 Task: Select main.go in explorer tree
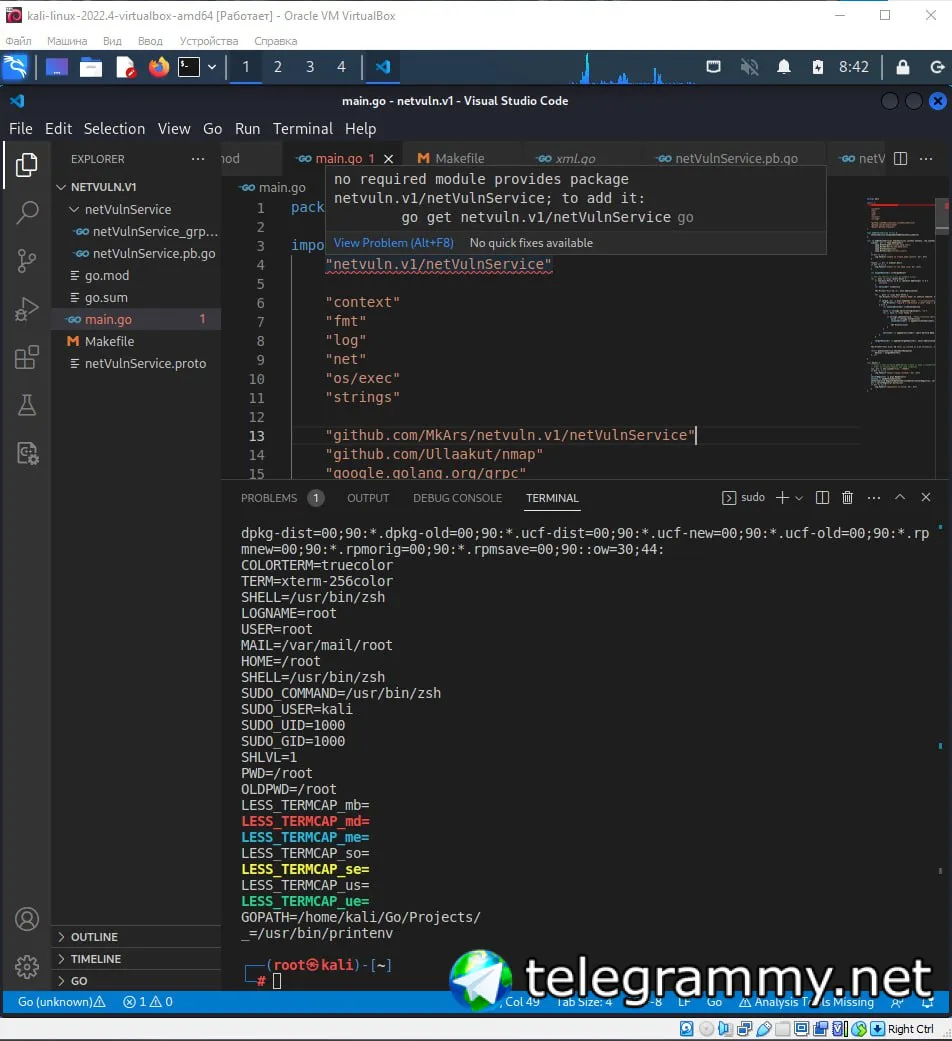(x=136, y=319)
